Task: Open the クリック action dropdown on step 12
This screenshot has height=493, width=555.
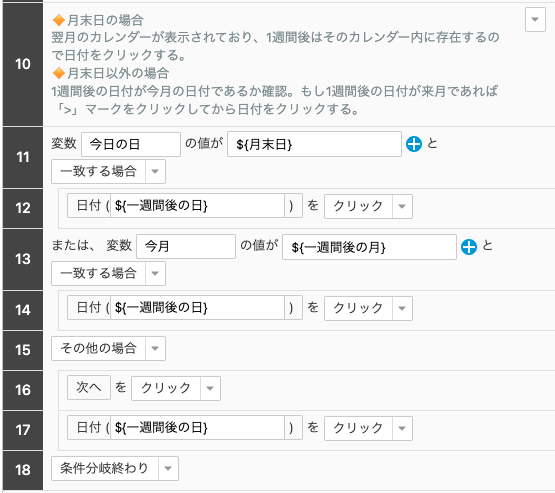Action: tap(402, 206)
